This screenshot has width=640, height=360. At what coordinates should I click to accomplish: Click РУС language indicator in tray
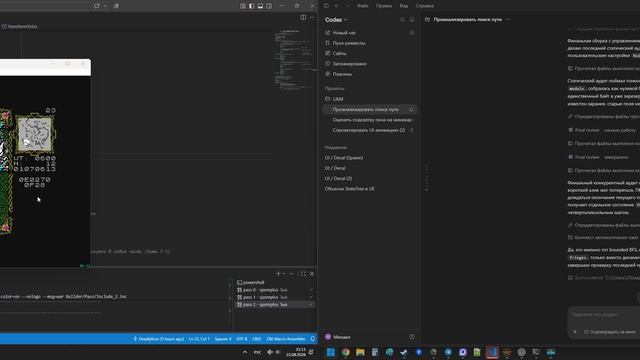click(257, 352)
